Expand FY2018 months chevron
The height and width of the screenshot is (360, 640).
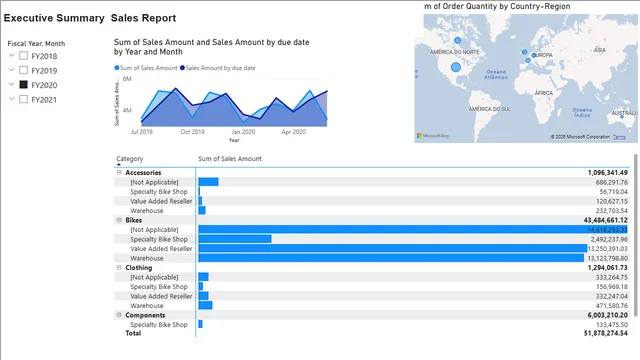tap(11, 56)
